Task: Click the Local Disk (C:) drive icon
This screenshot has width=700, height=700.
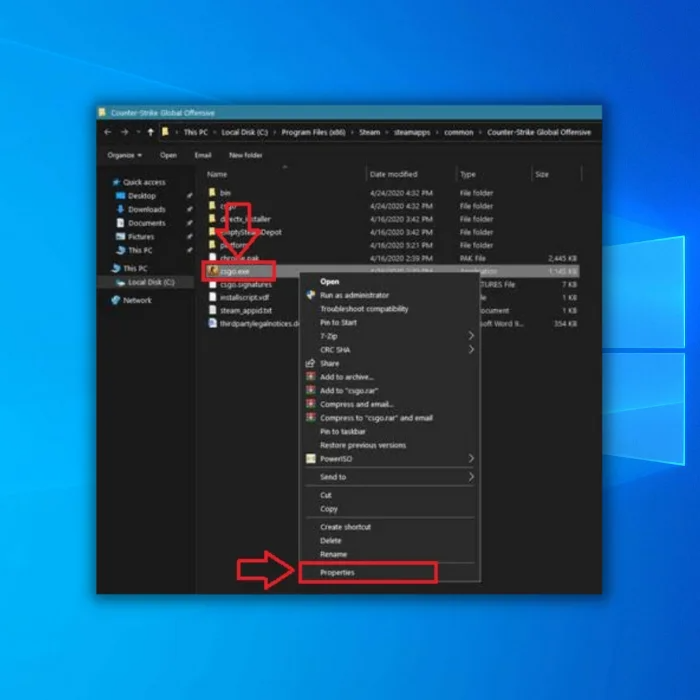Action: pyautogui.click(x=120, y=282)
